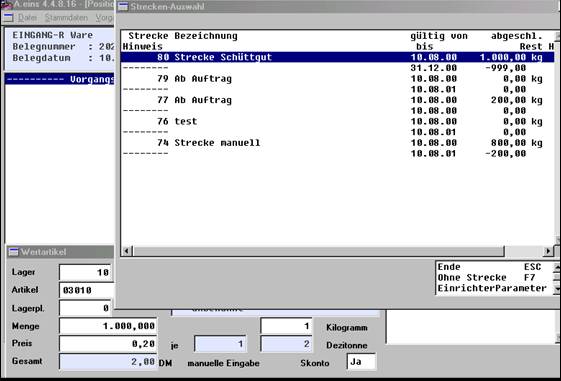
Task: Select the row 74 Strecke manuell
Action: (337, 143)
